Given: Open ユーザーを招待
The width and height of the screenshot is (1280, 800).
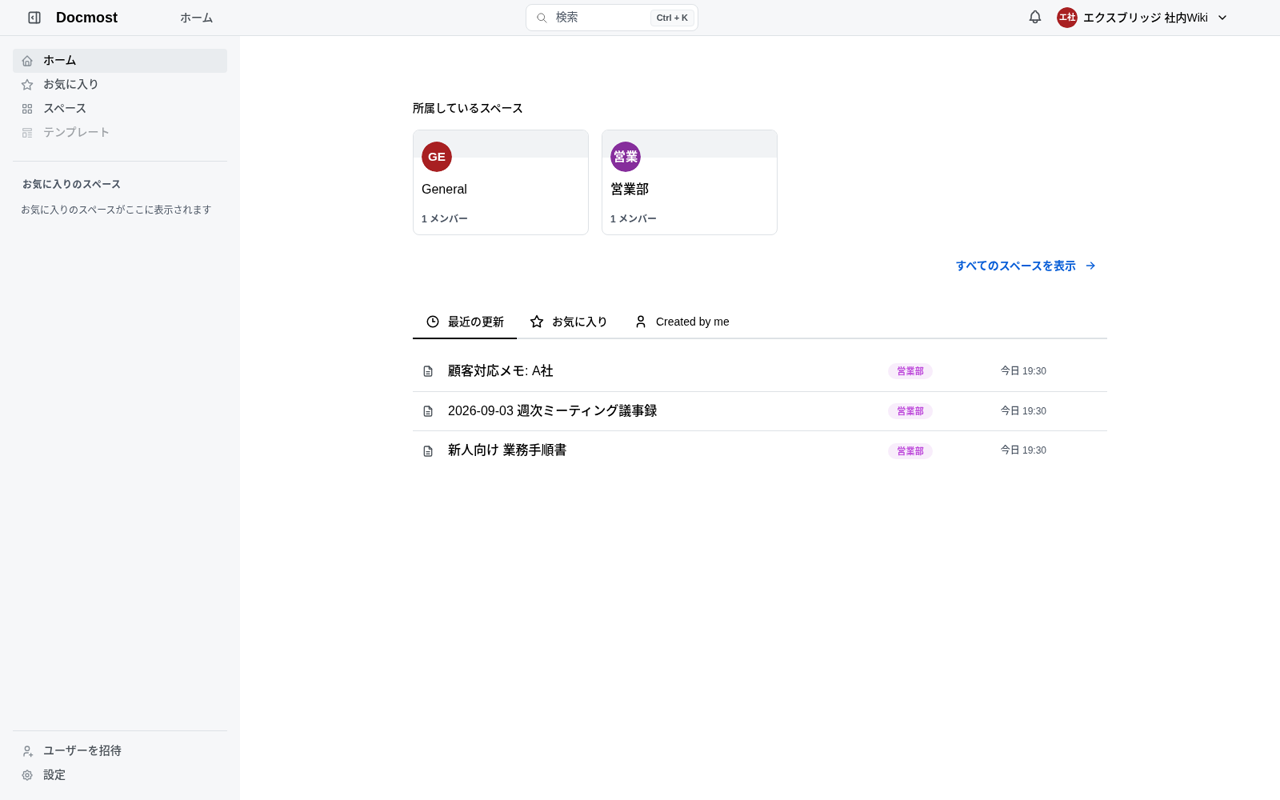Looking at the screenshot, I should (x=120, y=751).
